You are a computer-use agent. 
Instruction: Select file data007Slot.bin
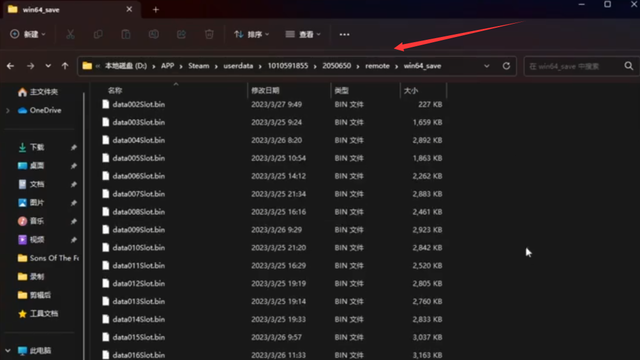click(139, 194)
